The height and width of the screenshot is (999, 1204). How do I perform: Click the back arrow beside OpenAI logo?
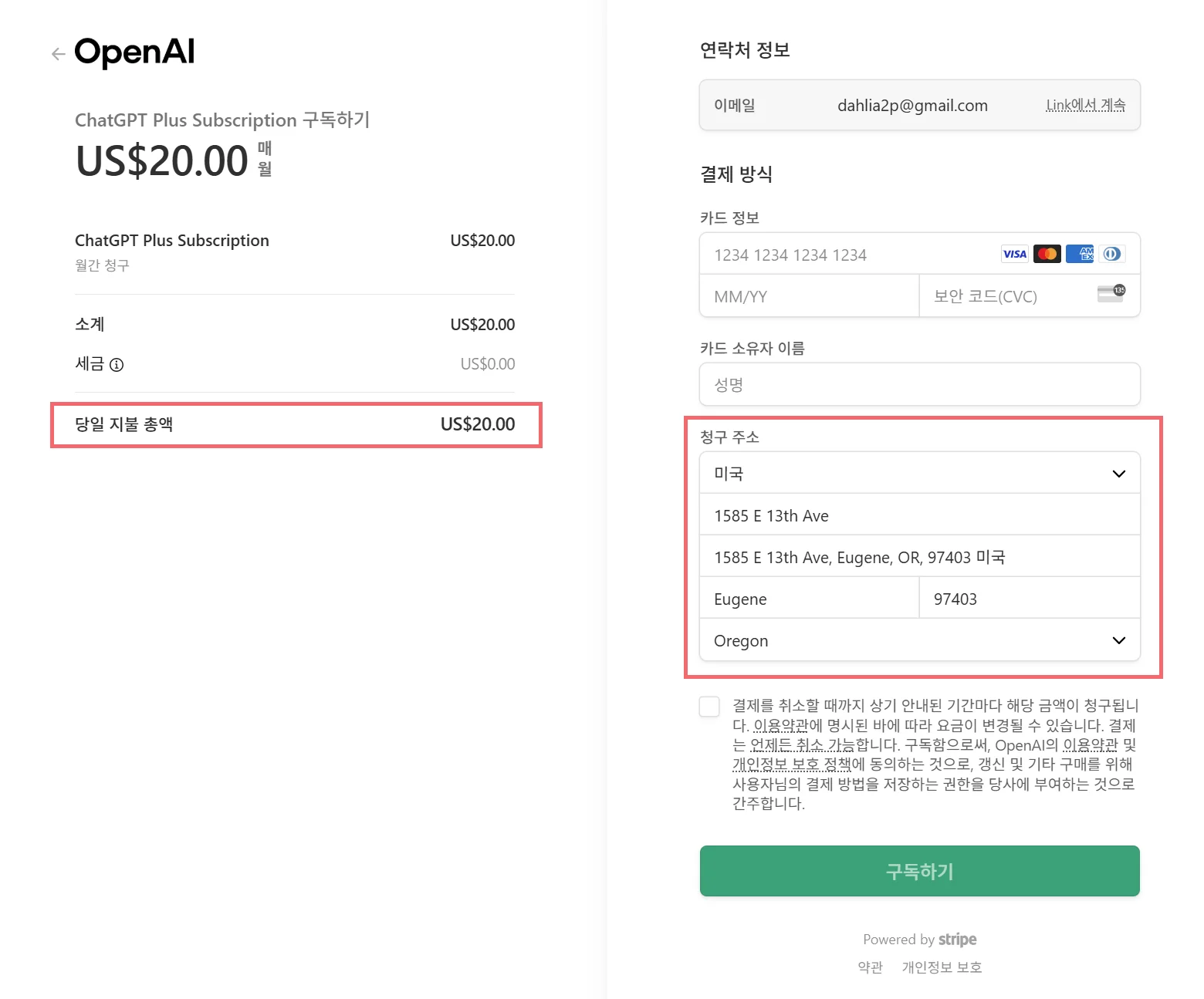58,54
